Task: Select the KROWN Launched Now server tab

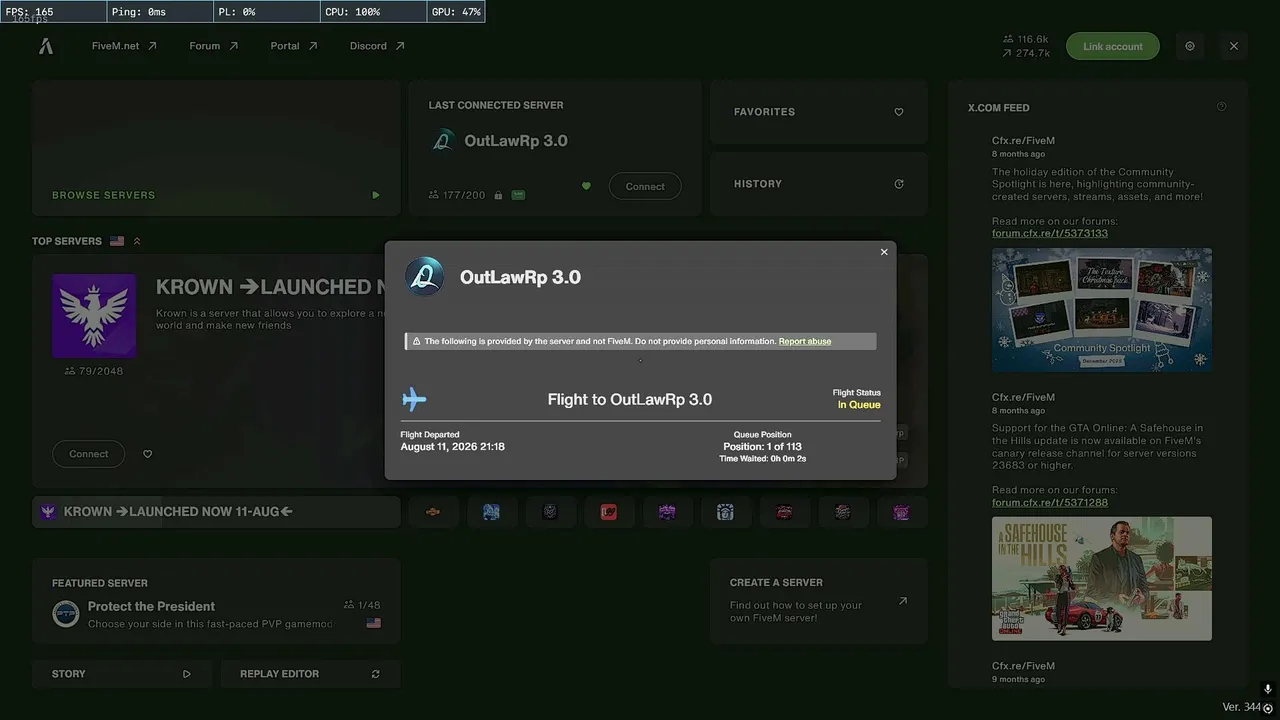Action: tap(216, 512)
